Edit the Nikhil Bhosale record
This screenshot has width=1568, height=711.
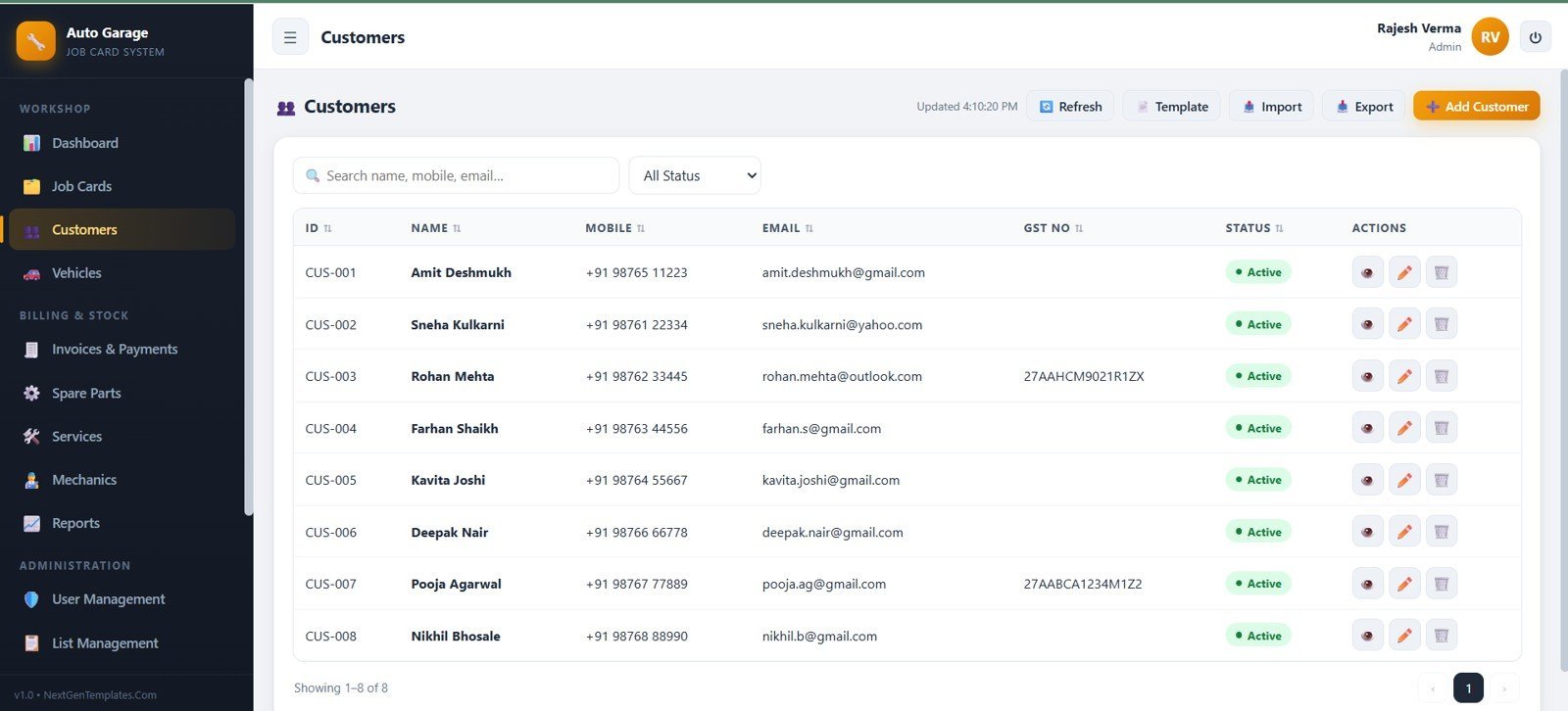[x=1404, y=636]
